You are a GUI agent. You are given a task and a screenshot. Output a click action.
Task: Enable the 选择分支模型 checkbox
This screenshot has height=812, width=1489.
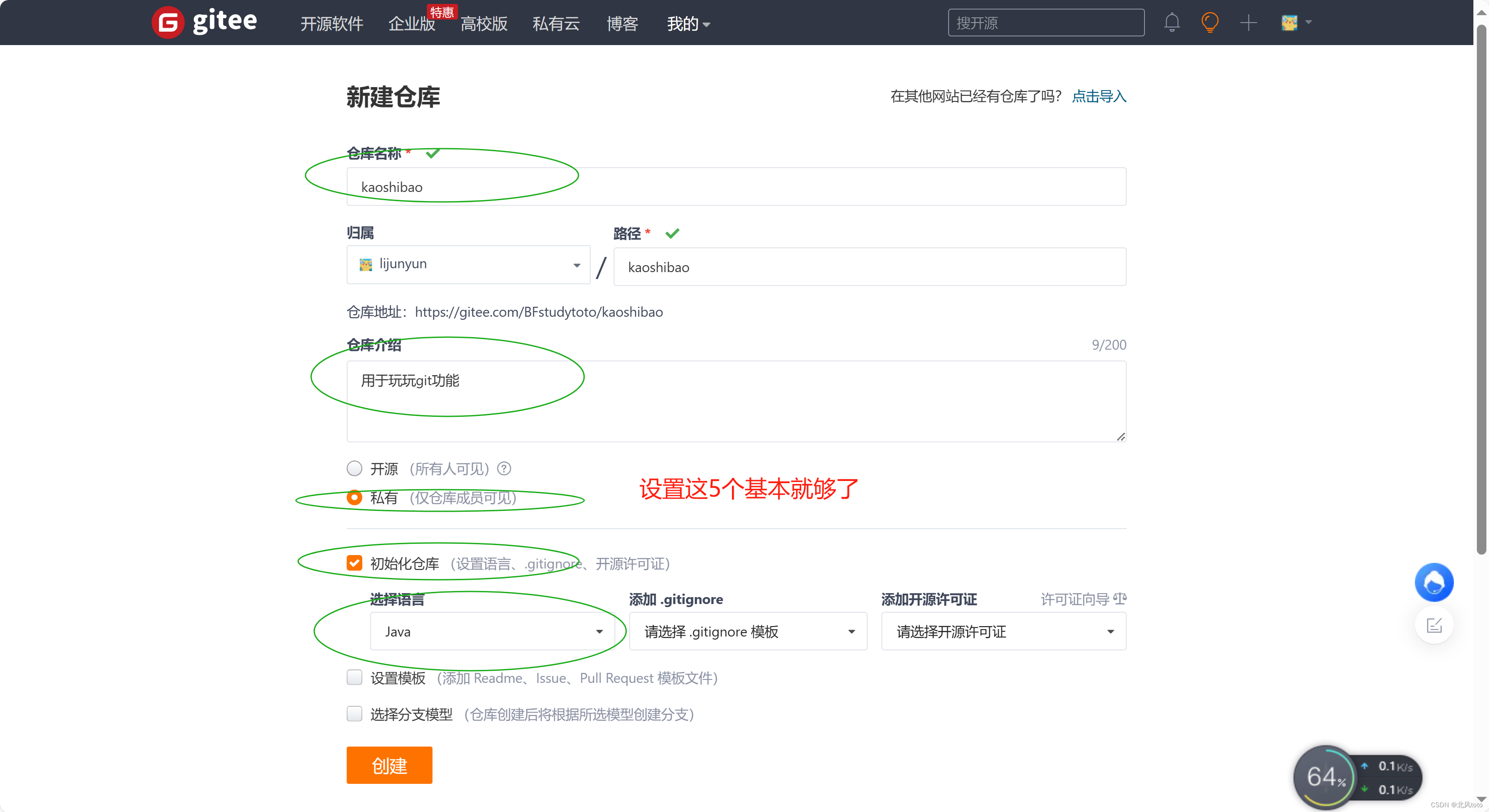click(354, 714)
